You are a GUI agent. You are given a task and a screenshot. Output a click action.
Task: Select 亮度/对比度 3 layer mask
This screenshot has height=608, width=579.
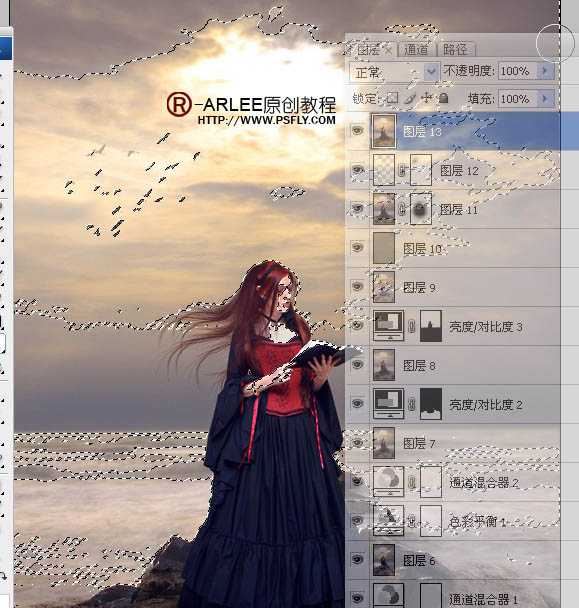(x=431, y=326)
